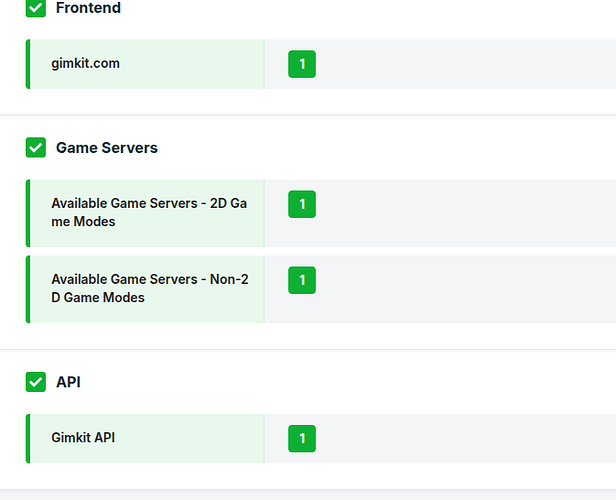Click the 2D Game Modes status badge

tap(301, 205)
